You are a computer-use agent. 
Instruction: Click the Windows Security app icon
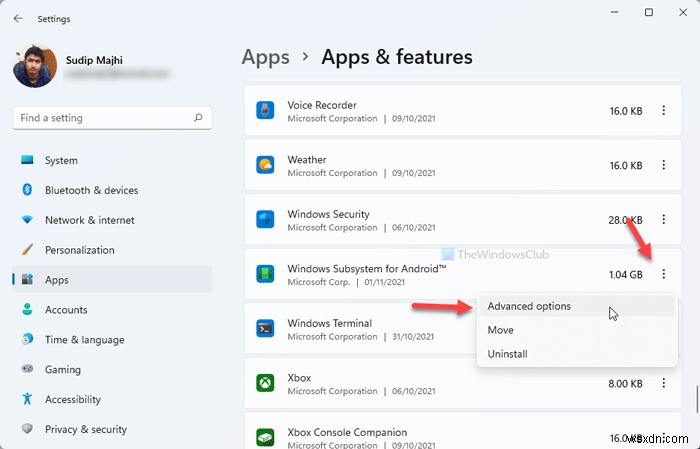(x=265, y=220)
